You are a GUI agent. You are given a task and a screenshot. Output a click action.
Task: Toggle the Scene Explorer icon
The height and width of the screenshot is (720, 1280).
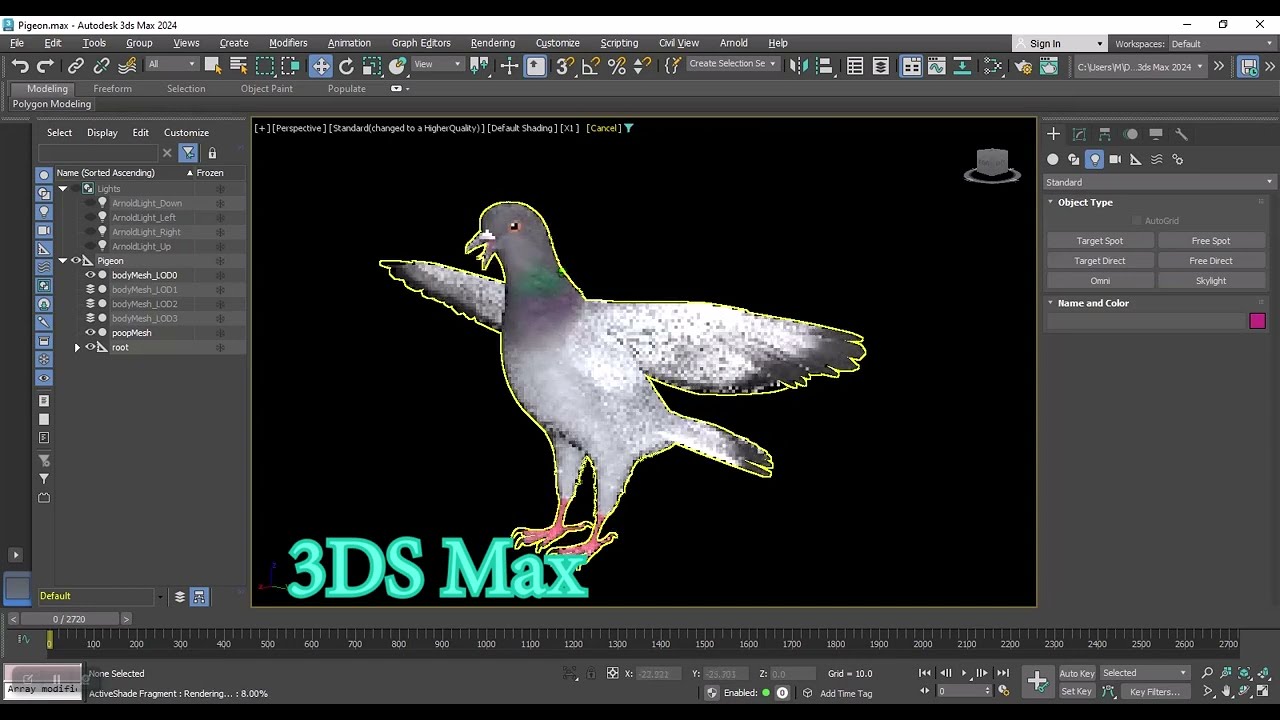point(855,66)
